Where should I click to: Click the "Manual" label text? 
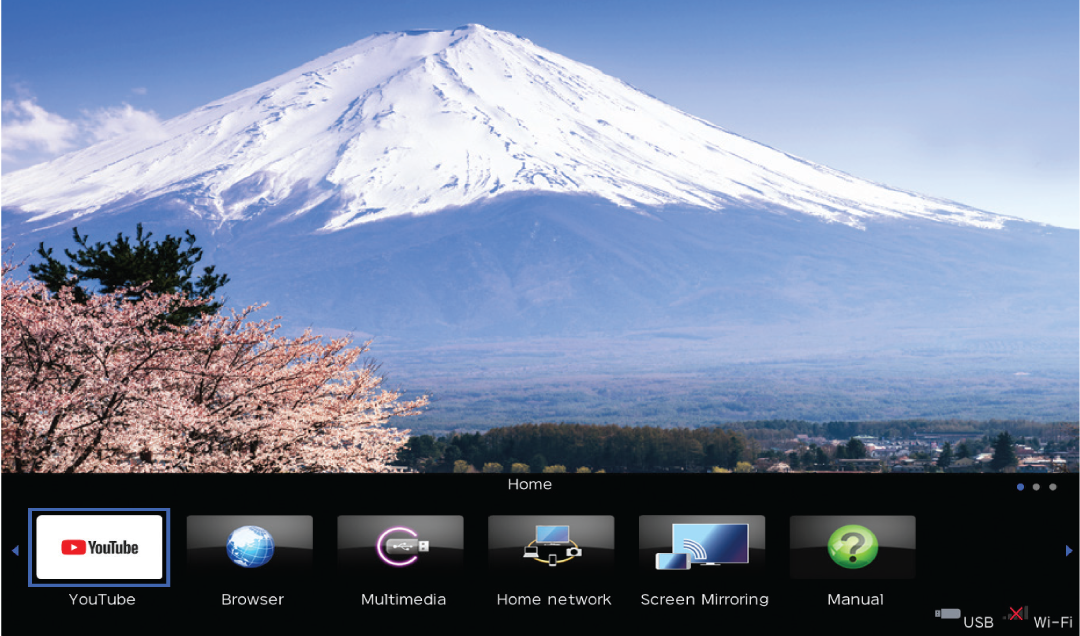[855, 599]
